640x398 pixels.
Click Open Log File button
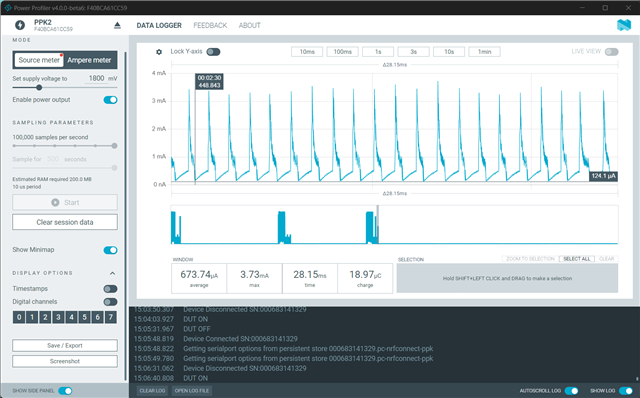tap(192, 391)
